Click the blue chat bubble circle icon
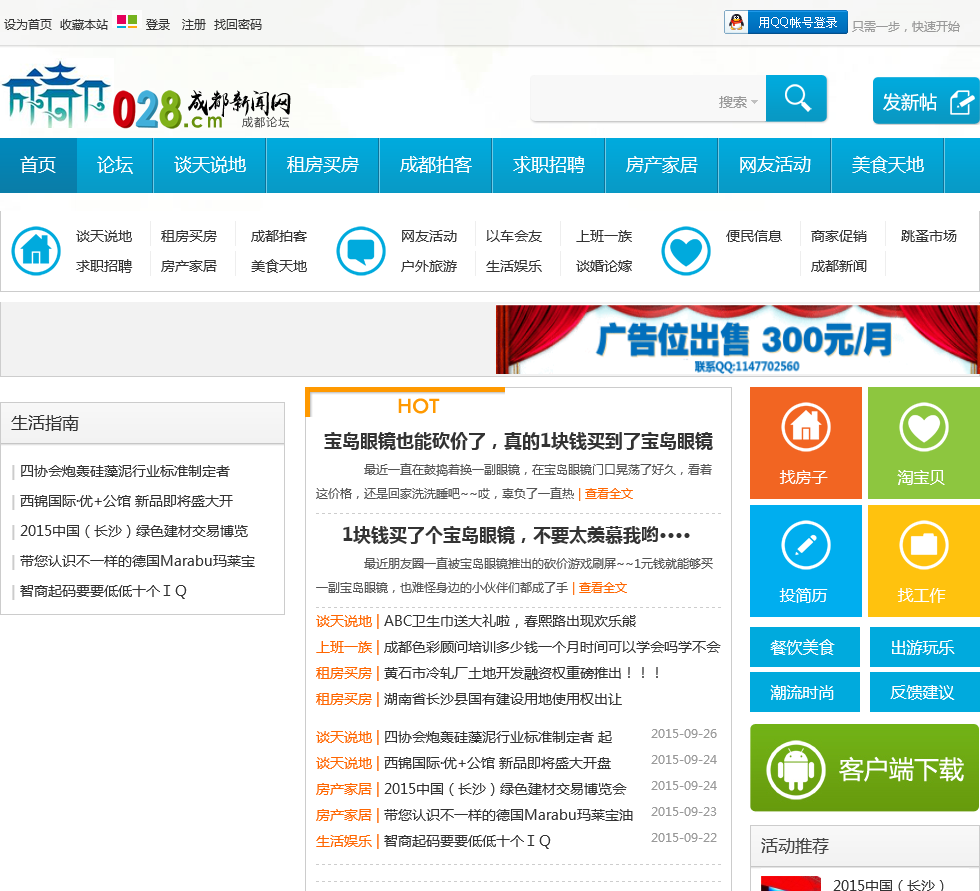980x891 pixels. [361, 251]
